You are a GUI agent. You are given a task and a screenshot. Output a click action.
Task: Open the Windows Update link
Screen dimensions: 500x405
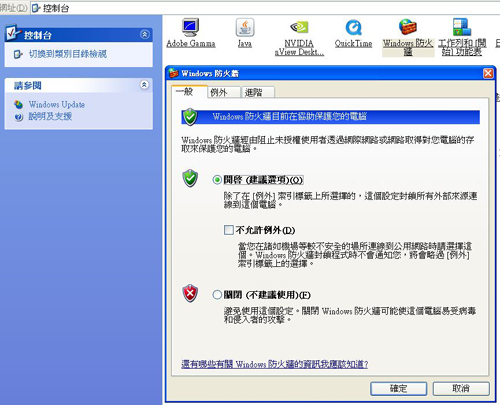coord(57,105)
